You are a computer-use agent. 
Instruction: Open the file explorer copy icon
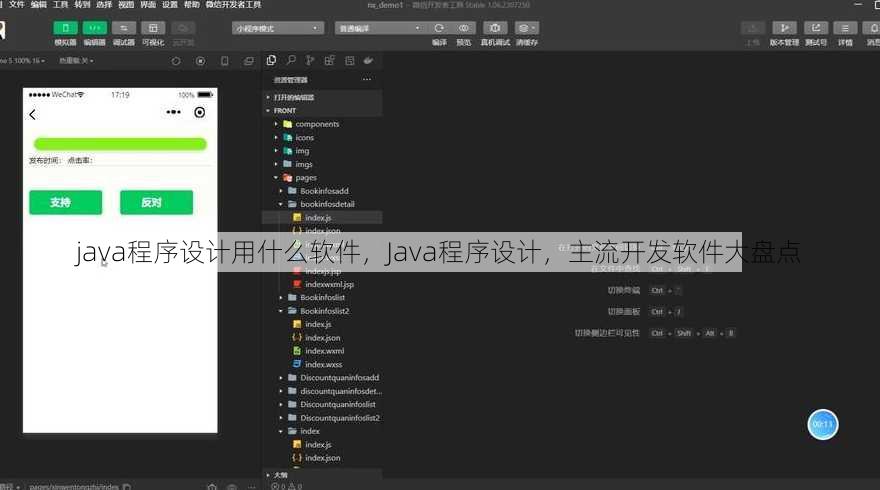272,61
